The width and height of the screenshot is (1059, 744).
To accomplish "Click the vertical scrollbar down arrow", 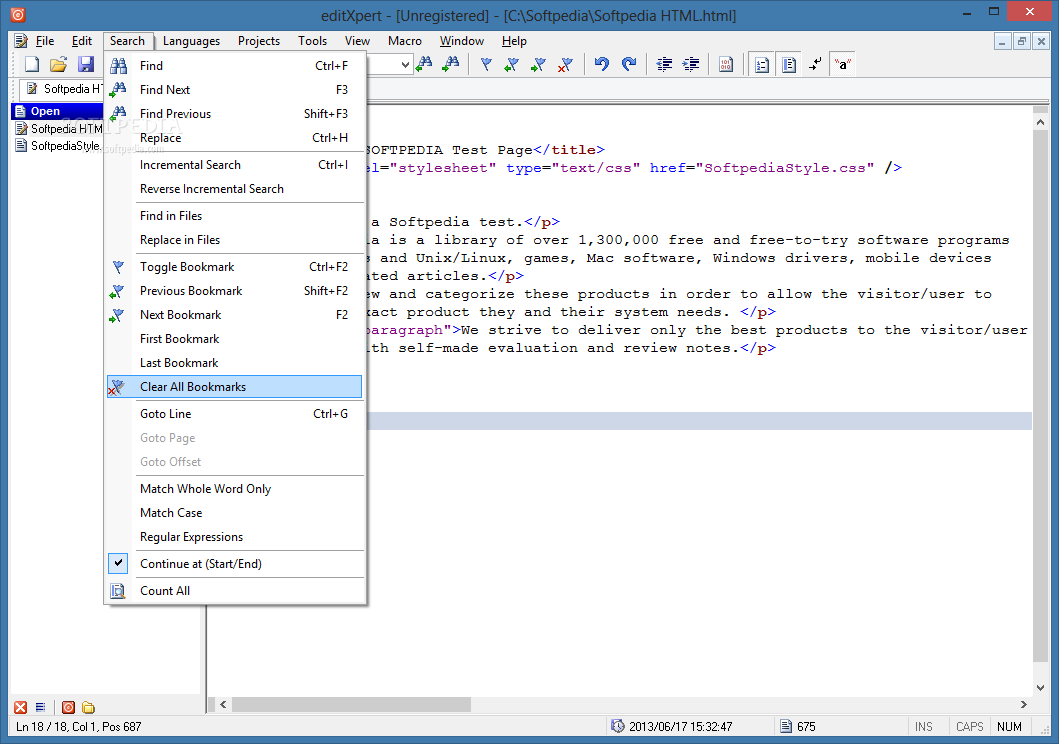I will (x=1040, y=688).
